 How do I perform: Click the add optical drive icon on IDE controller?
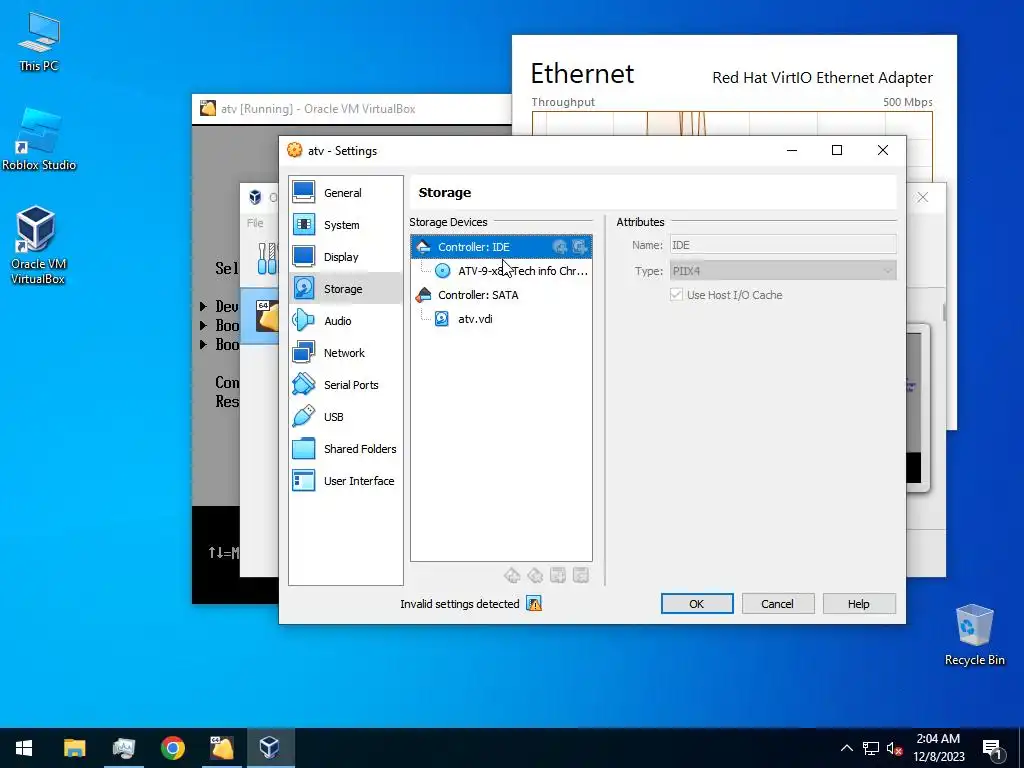coord(560,247)
